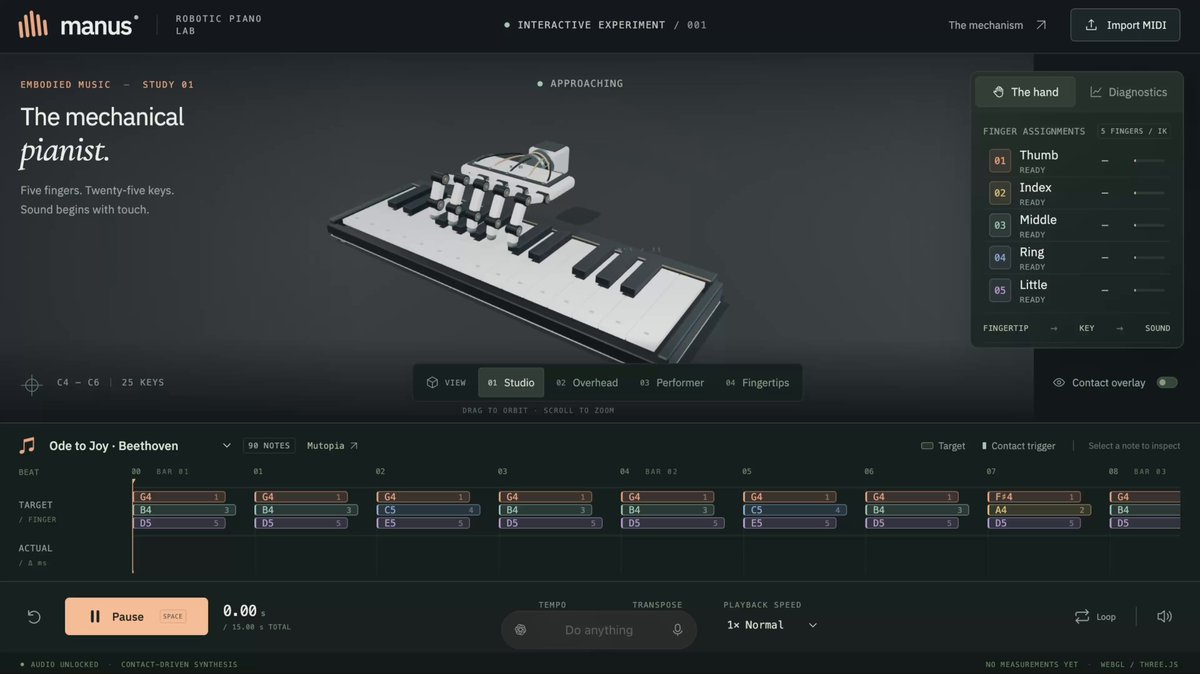Select the B4 note at beat 06
Viewport: 1200px width, 674px height.
pos(916,510)
